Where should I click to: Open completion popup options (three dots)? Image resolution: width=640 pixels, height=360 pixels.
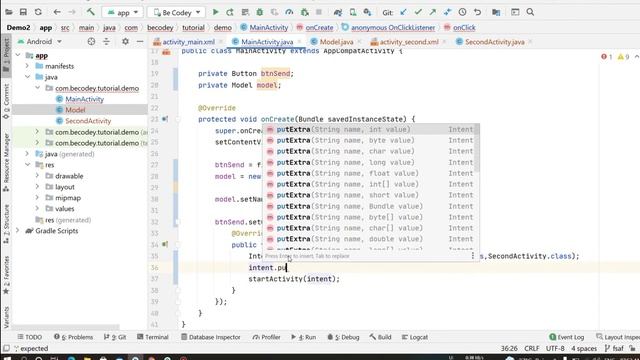(473, 256)
